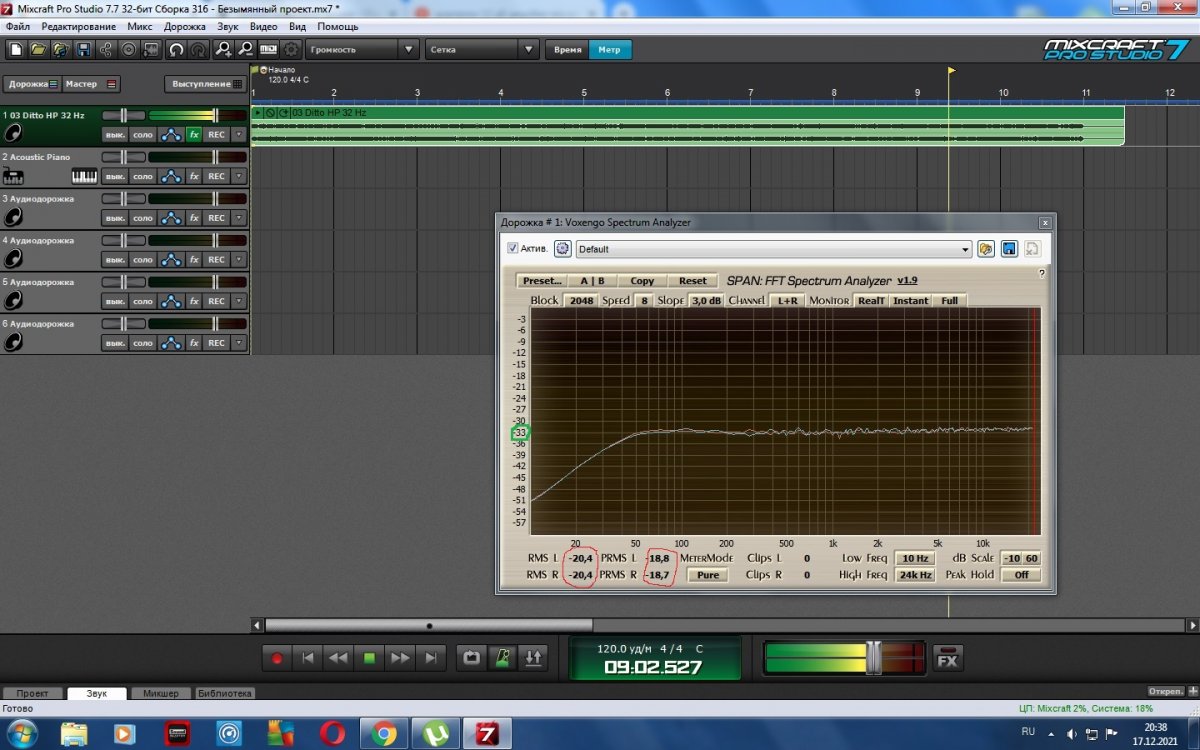Open preferences gear in main toolbar
The height and width of the screenshot is (750, 1200).
(291, 49)
